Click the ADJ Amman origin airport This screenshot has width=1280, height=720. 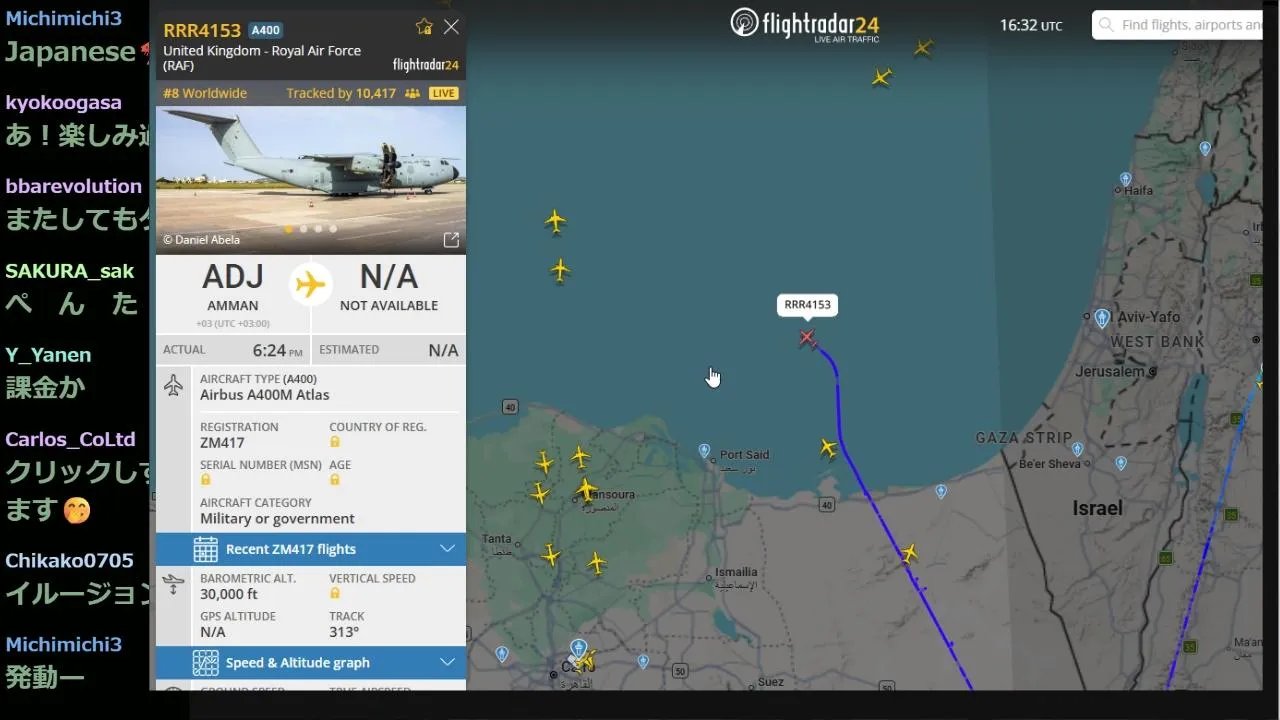click(233, 288)
